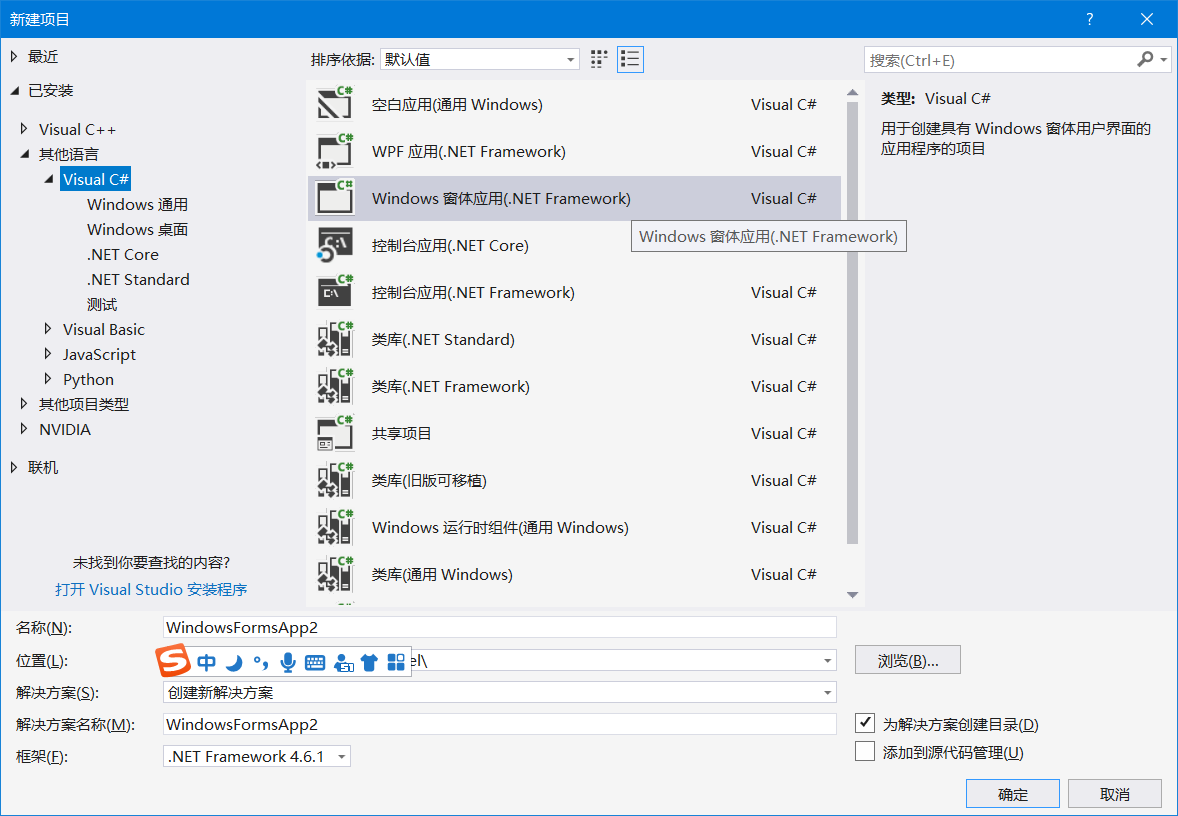Click the 取消 button
1178x816 pixels.
point(1115,794)
